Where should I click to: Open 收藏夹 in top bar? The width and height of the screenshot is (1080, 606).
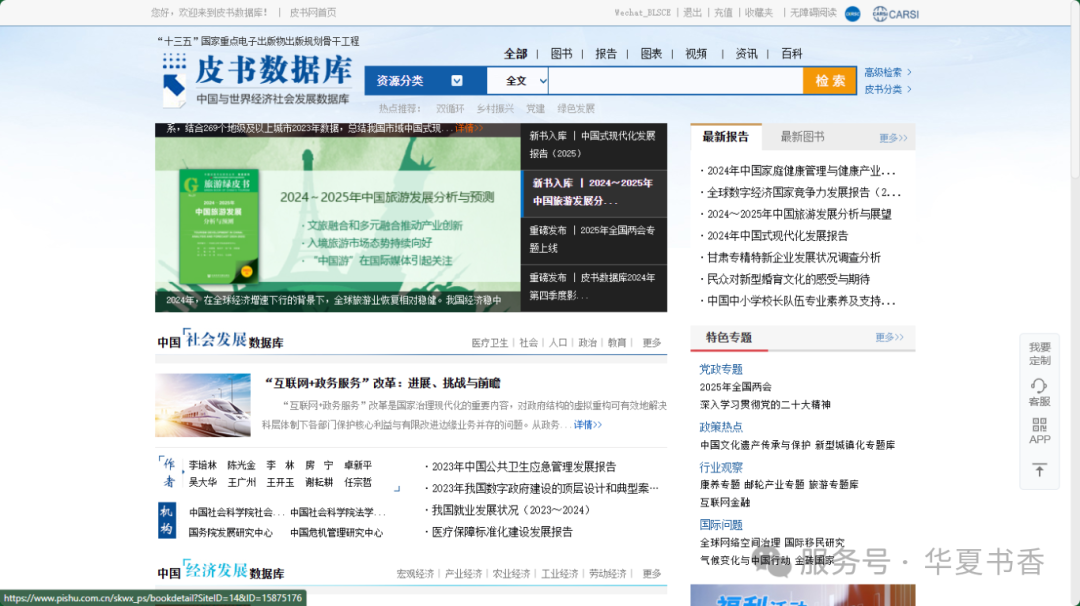(x=759, y=12)
